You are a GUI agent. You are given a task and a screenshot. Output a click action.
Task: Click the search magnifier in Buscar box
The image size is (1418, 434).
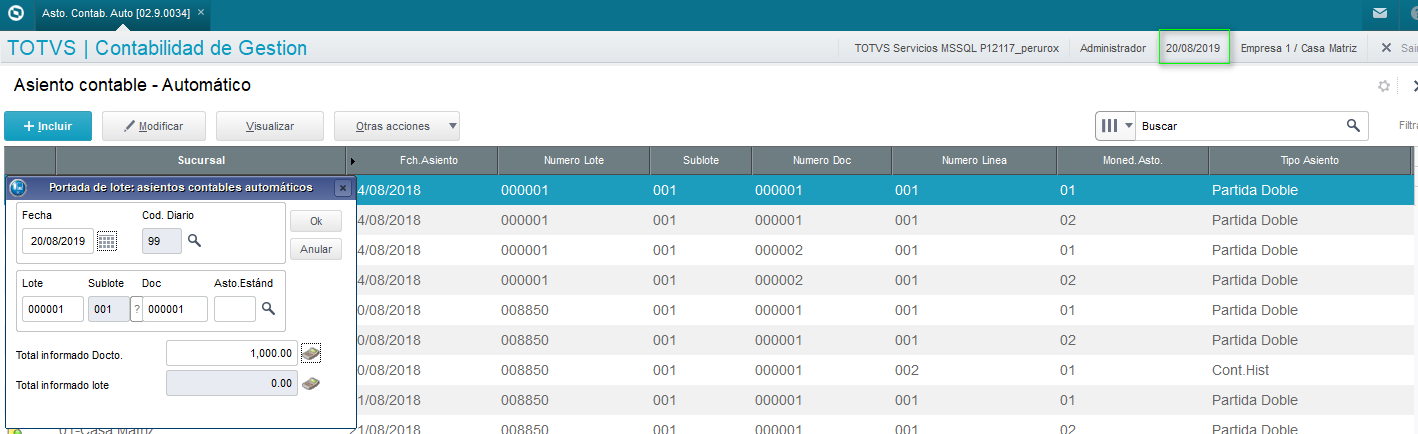click(1353, 126)
